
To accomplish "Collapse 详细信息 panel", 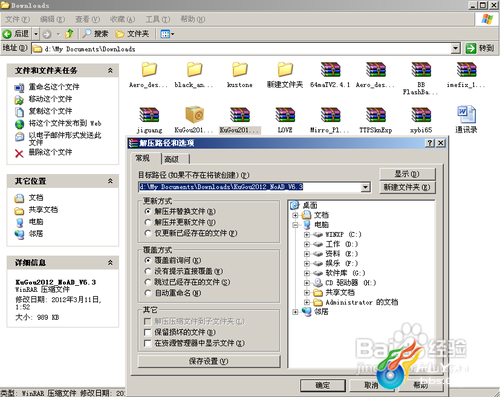I will click(110, 263).
